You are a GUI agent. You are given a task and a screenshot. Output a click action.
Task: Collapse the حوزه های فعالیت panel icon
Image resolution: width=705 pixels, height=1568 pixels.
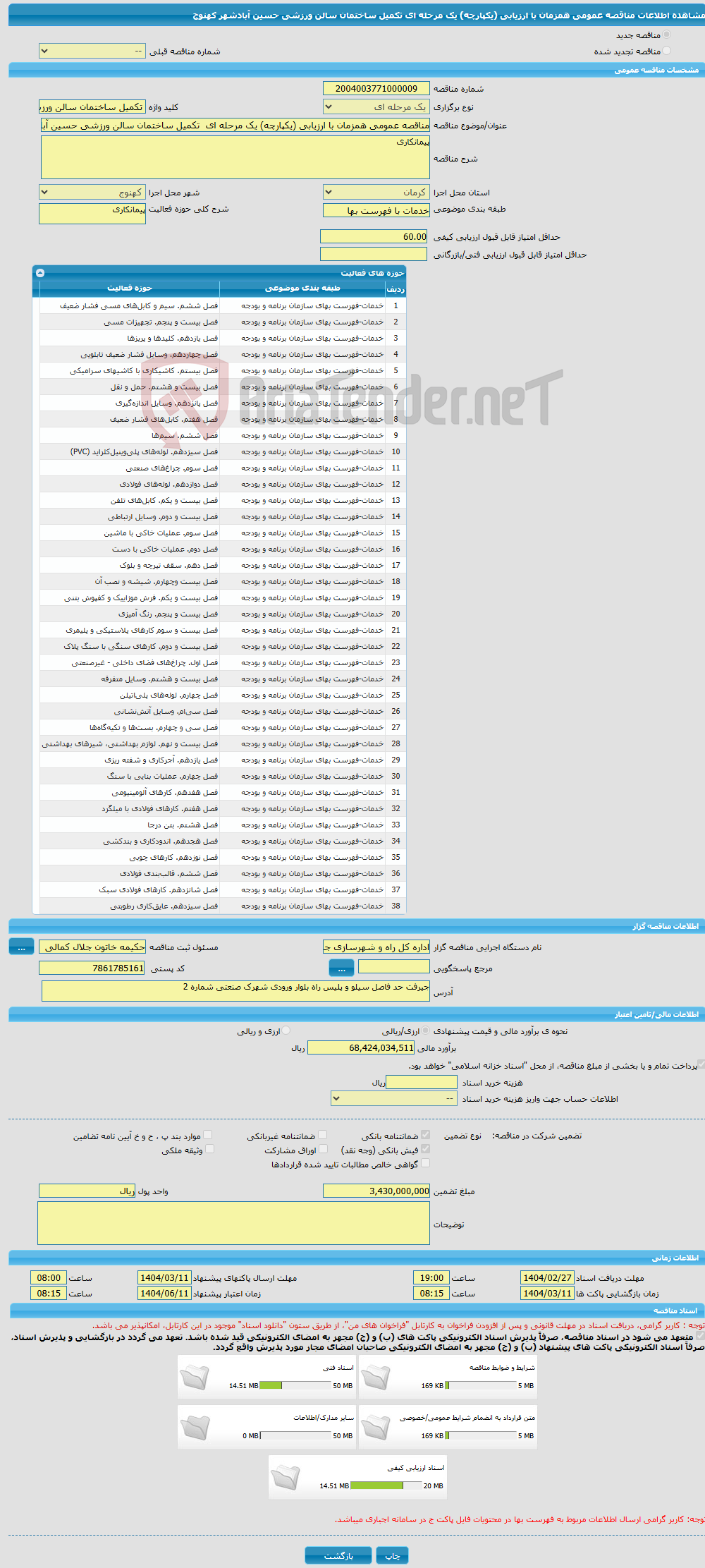40,273
